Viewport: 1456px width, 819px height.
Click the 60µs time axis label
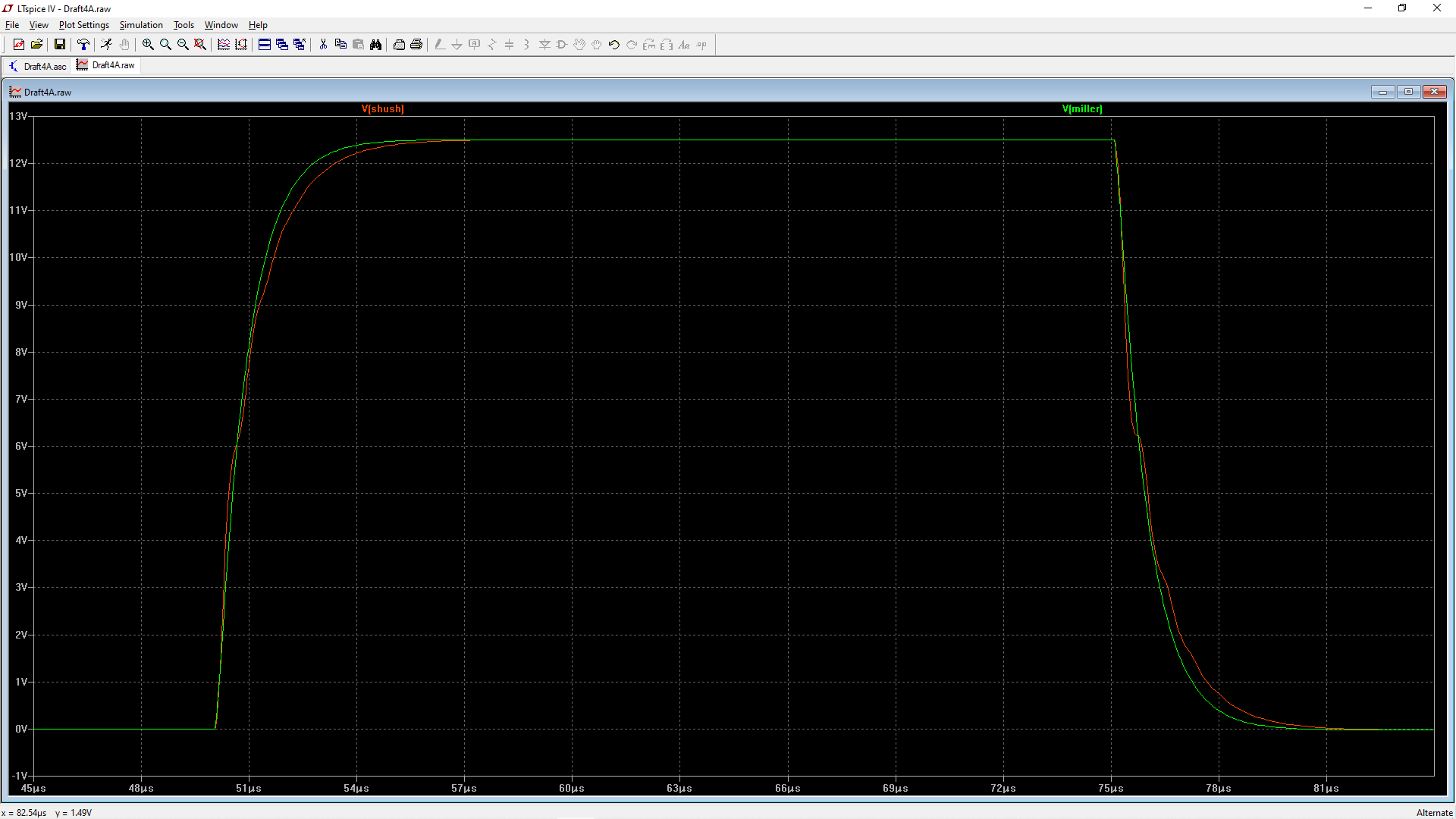(571, 789)
